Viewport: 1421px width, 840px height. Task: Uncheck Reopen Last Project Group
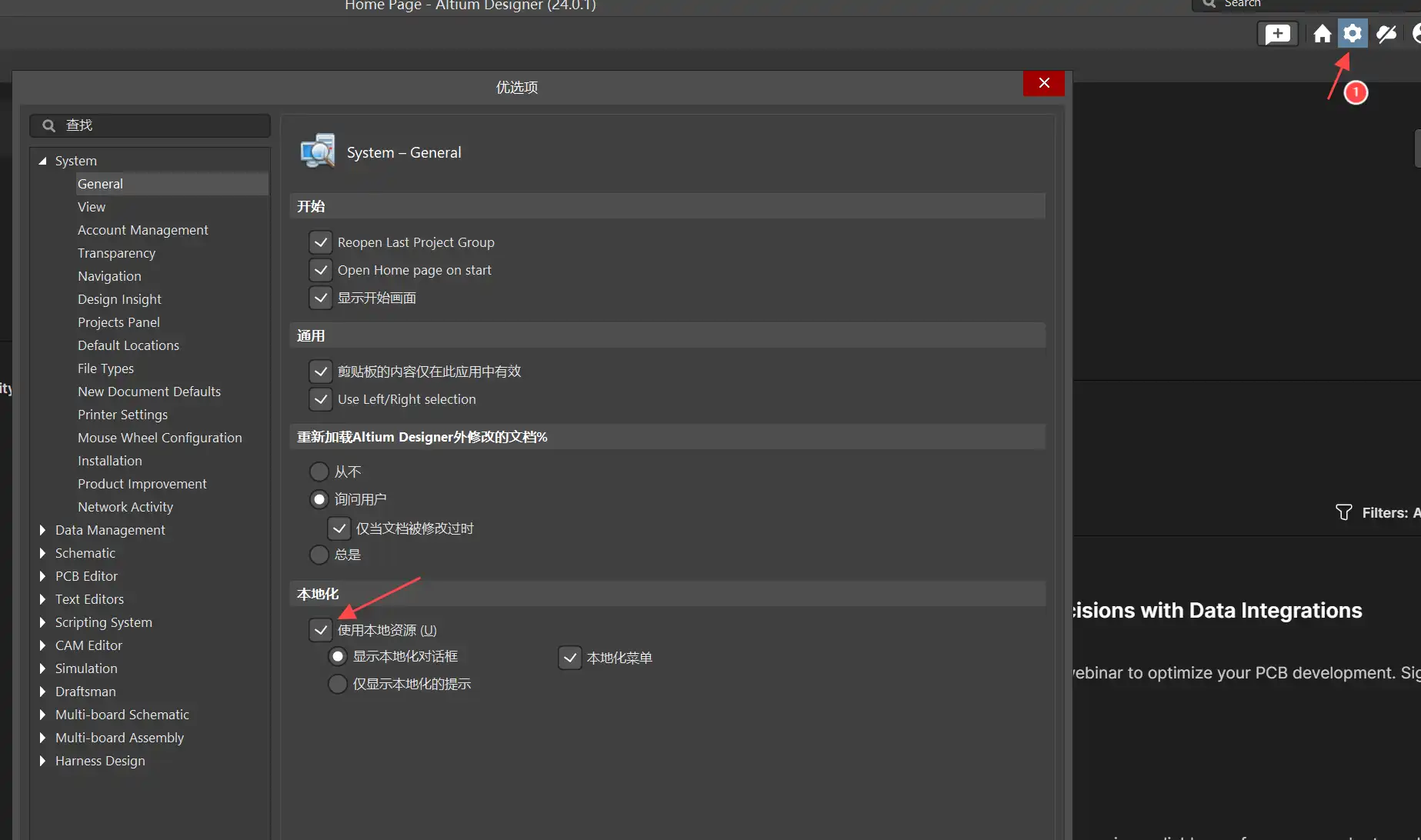click(321, 242)
